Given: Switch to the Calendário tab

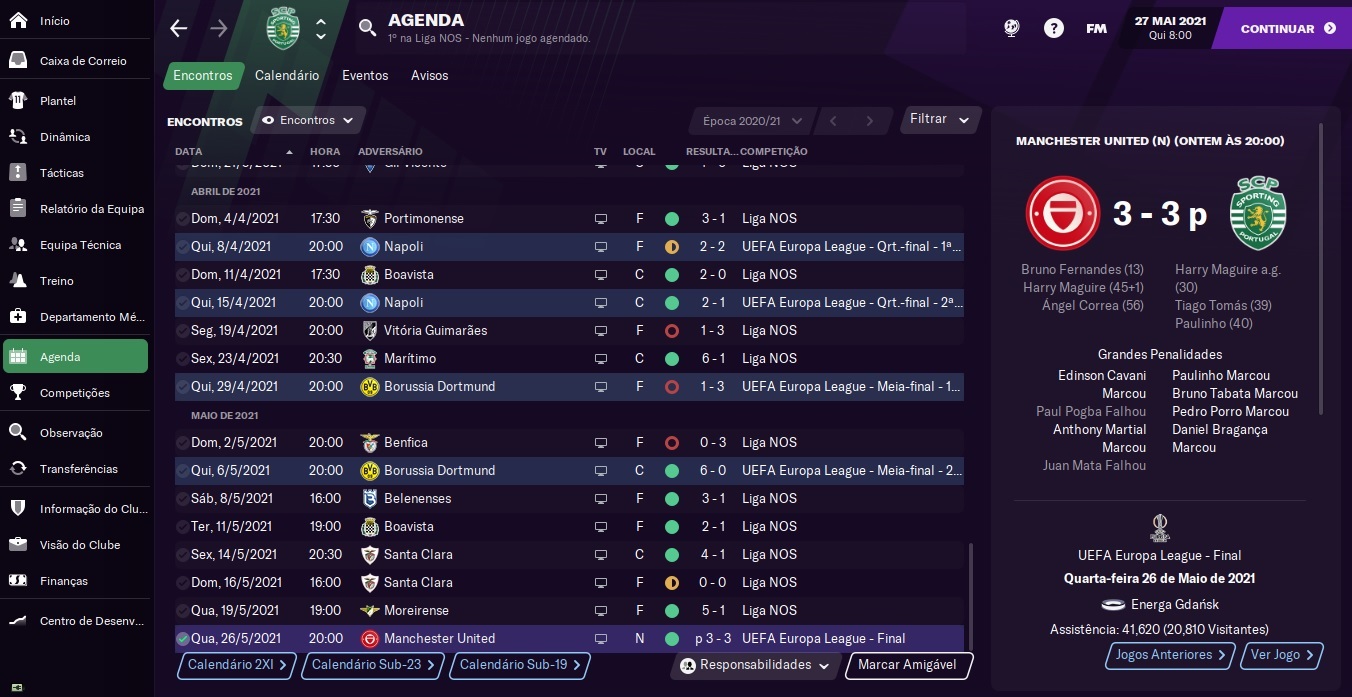Looking at the screenshot, I should (x=287, y=75).
